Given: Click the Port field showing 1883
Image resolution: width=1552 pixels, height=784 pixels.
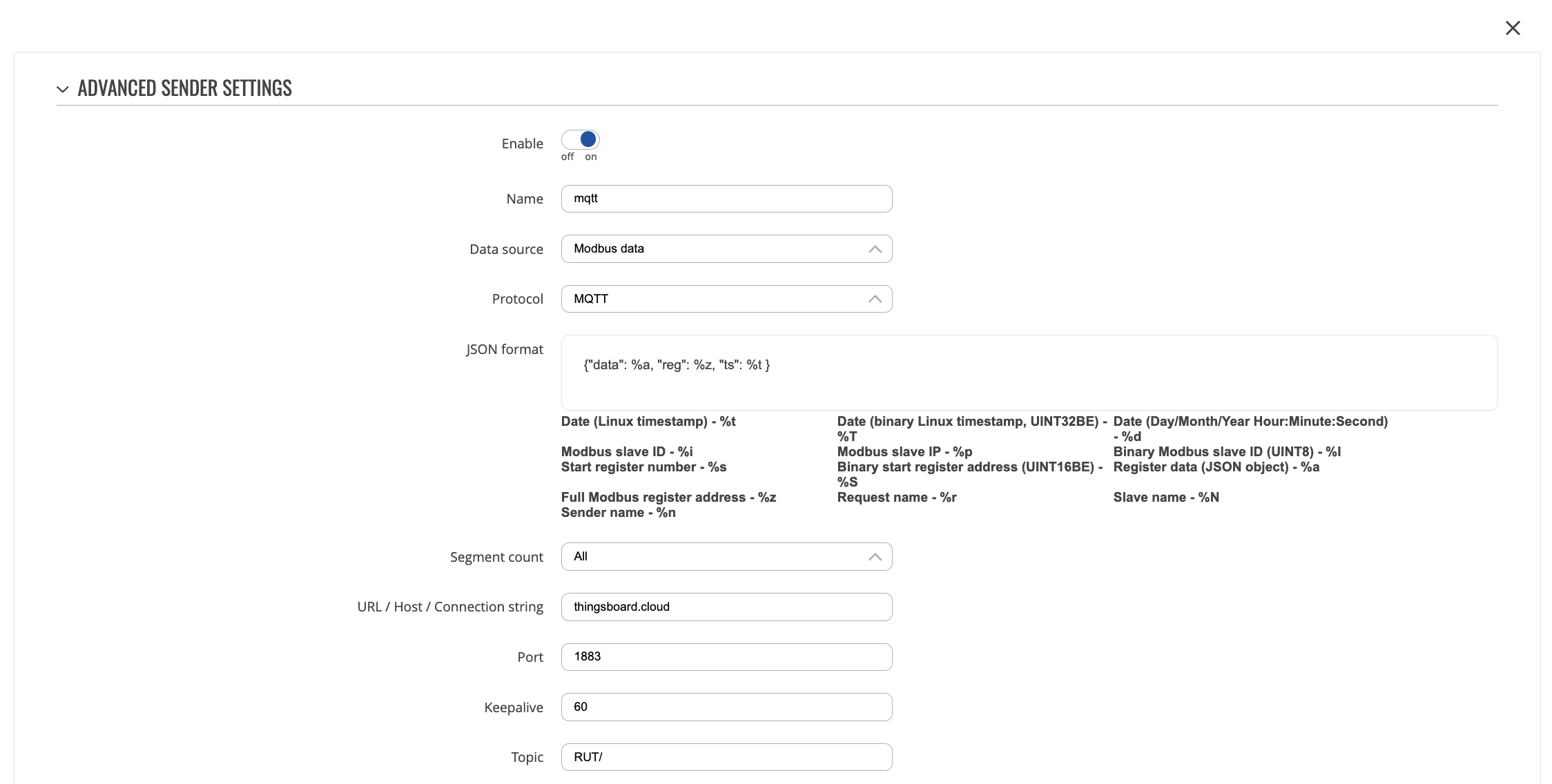Looking at the screenshot, I should [726, 657].
